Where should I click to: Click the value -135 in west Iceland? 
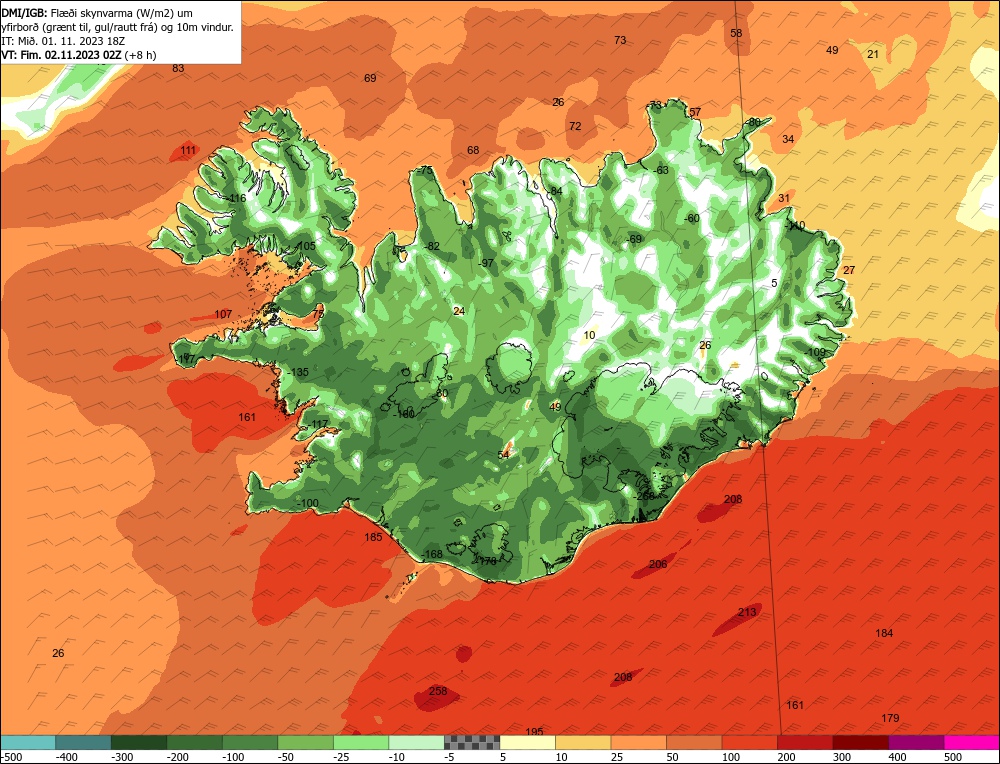point(298,372)
